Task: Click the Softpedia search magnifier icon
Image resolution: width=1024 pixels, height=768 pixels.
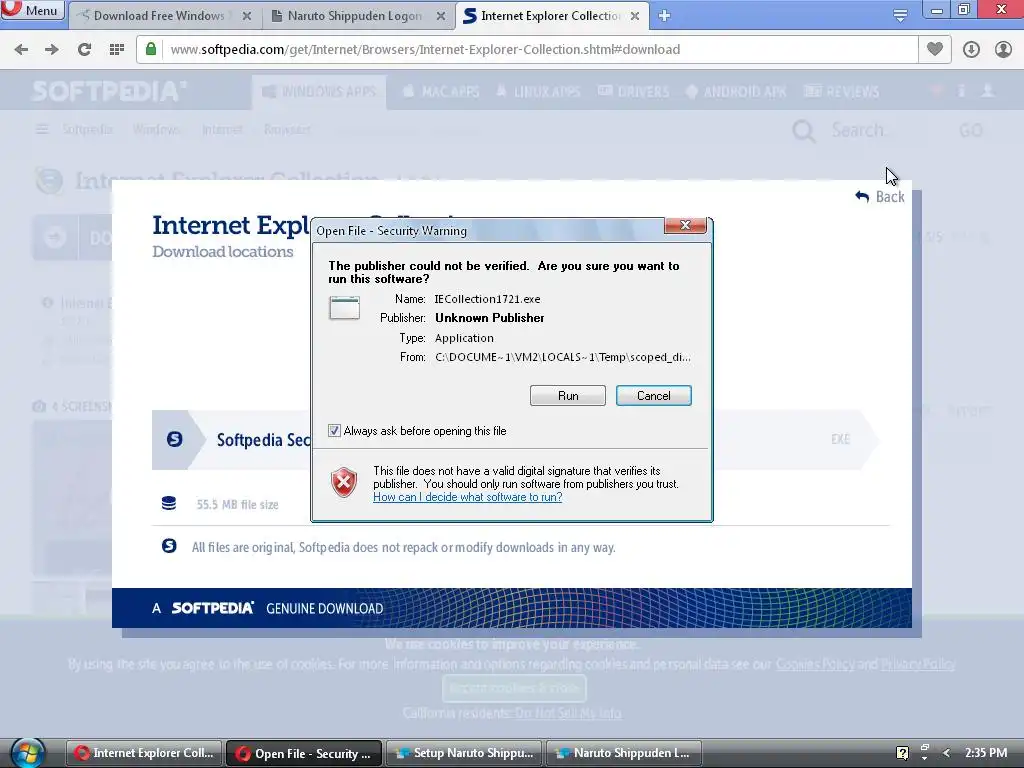Action: 803,131
